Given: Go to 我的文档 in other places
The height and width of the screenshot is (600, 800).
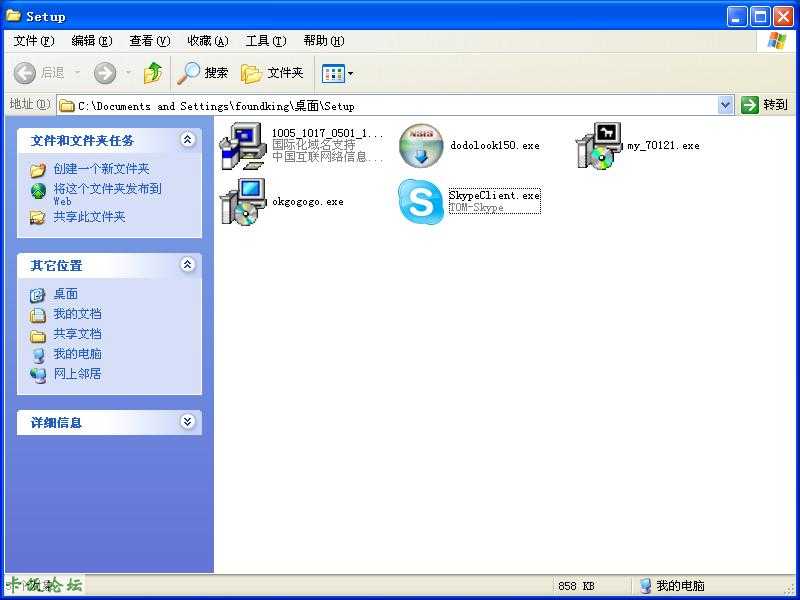Looking at the screenshot, I should [78, 314].
